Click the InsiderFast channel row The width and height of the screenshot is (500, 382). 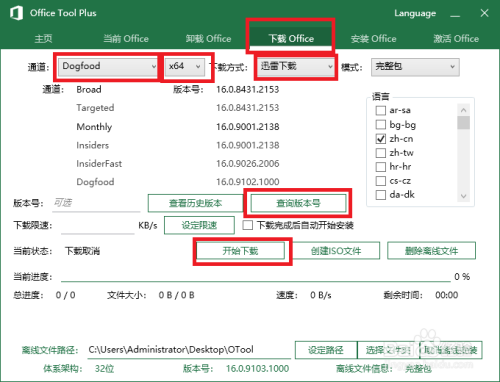click(x=99, y=163)
